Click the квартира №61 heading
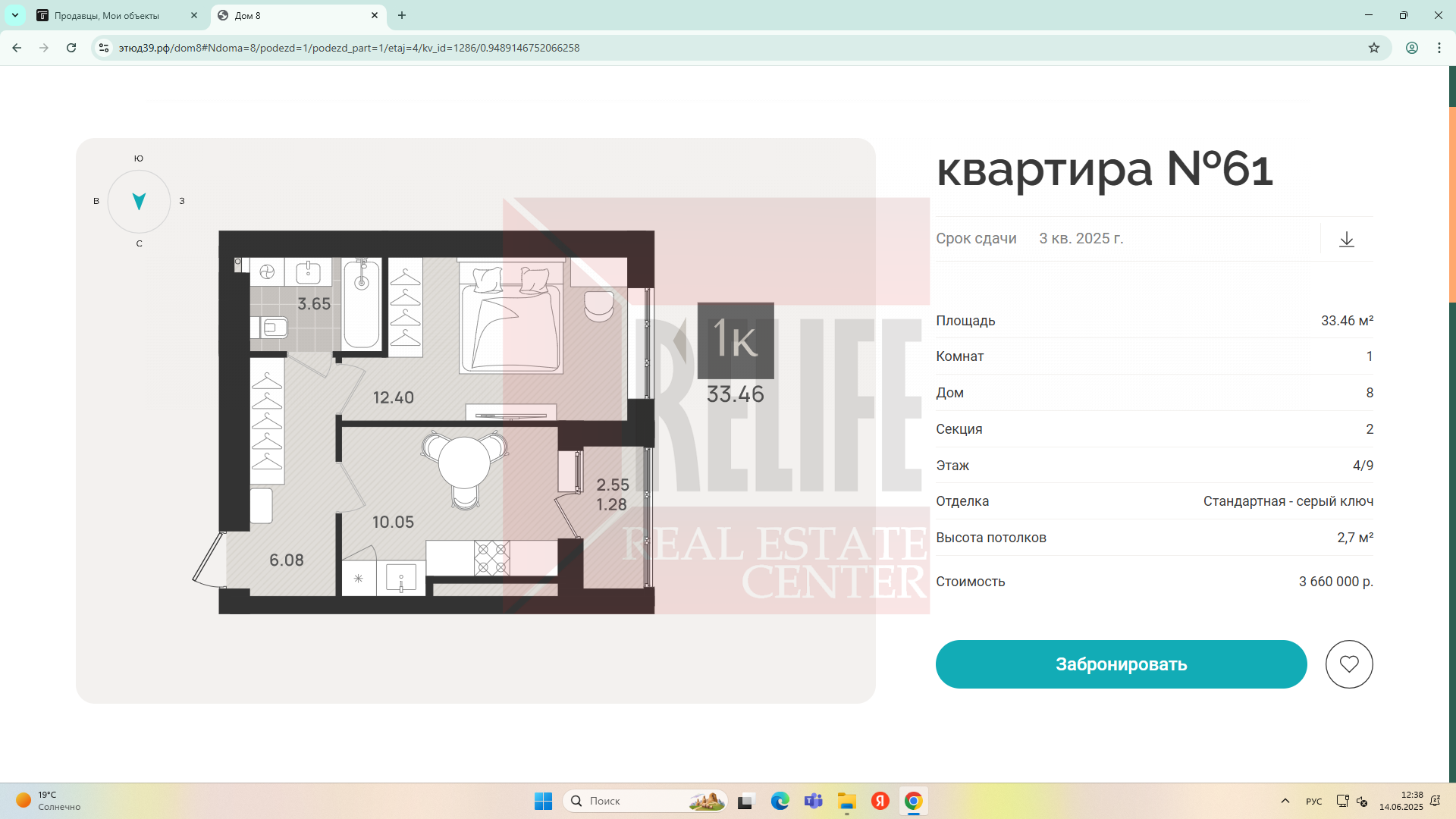Viewport: 1456px width, 819px height. click(1104, 168)
